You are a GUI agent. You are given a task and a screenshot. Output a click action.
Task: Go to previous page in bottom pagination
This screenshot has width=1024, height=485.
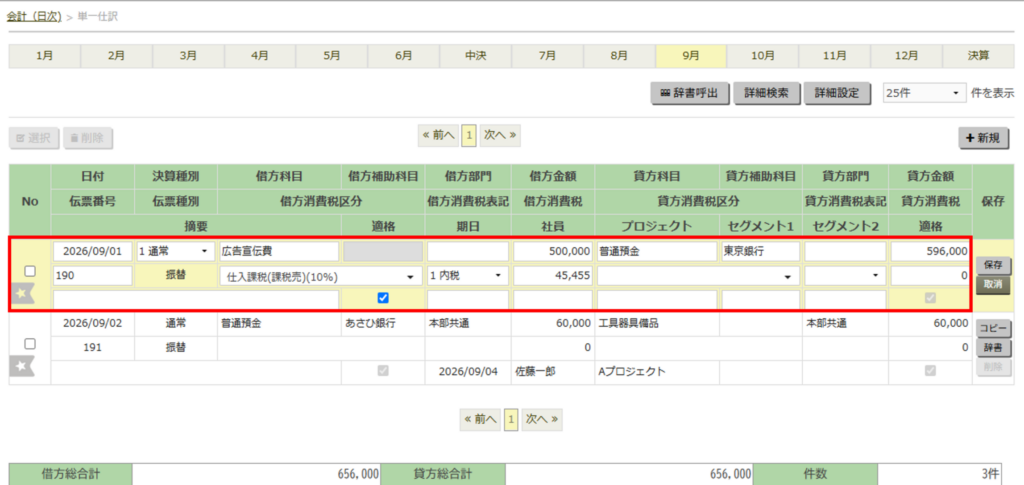(480, 419)
